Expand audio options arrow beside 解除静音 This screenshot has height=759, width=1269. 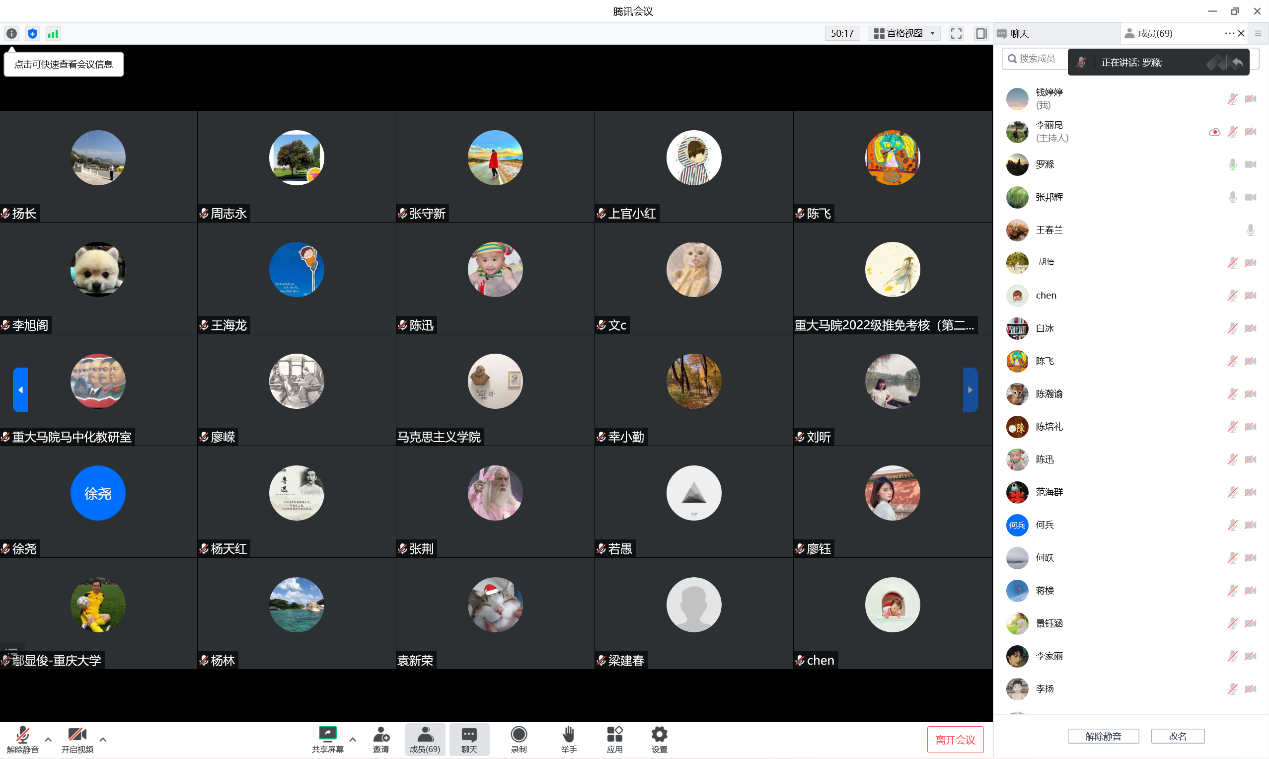(47, 739)
